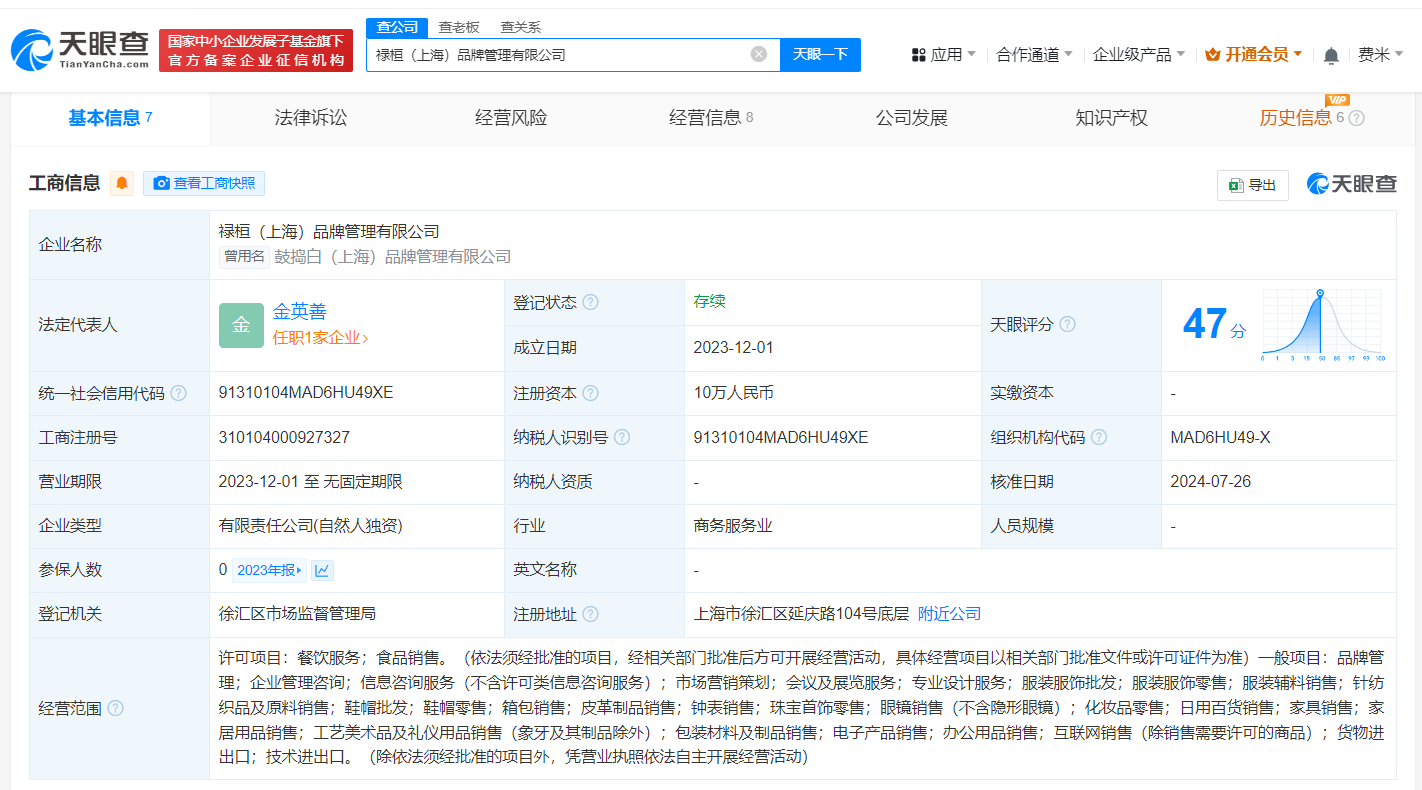Click the bell icon beside 工商信息 heading
This screenshot has height=790, width=1422.
(121, 183)
